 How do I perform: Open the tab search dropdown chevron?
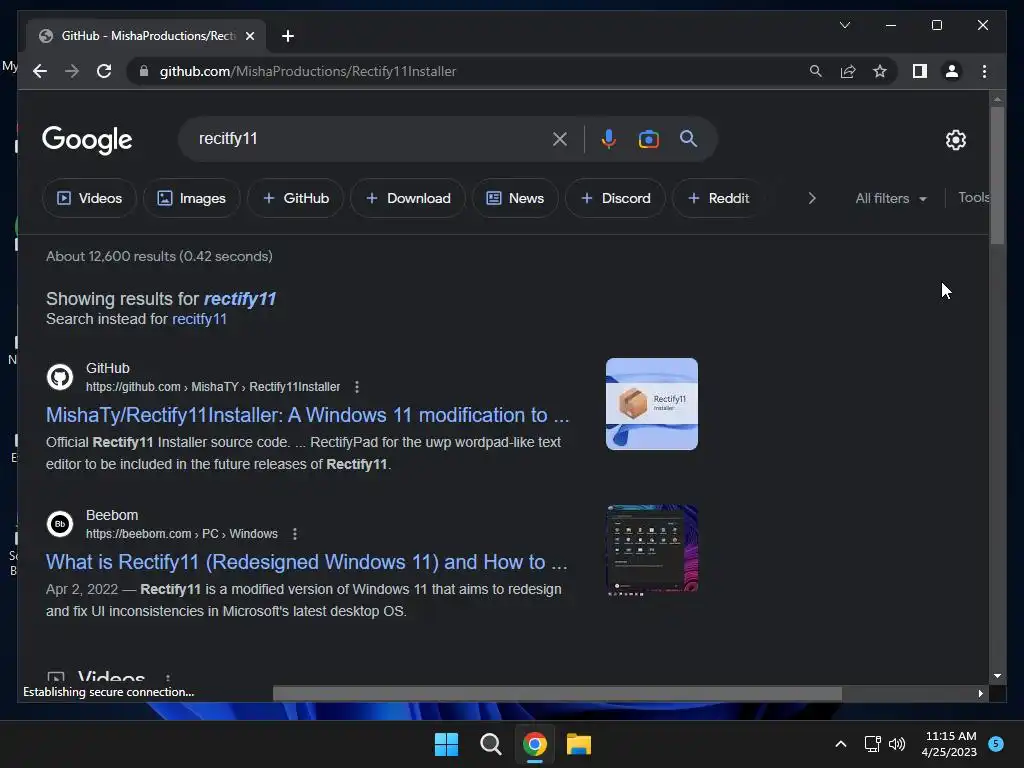click(x=844, y=25)
